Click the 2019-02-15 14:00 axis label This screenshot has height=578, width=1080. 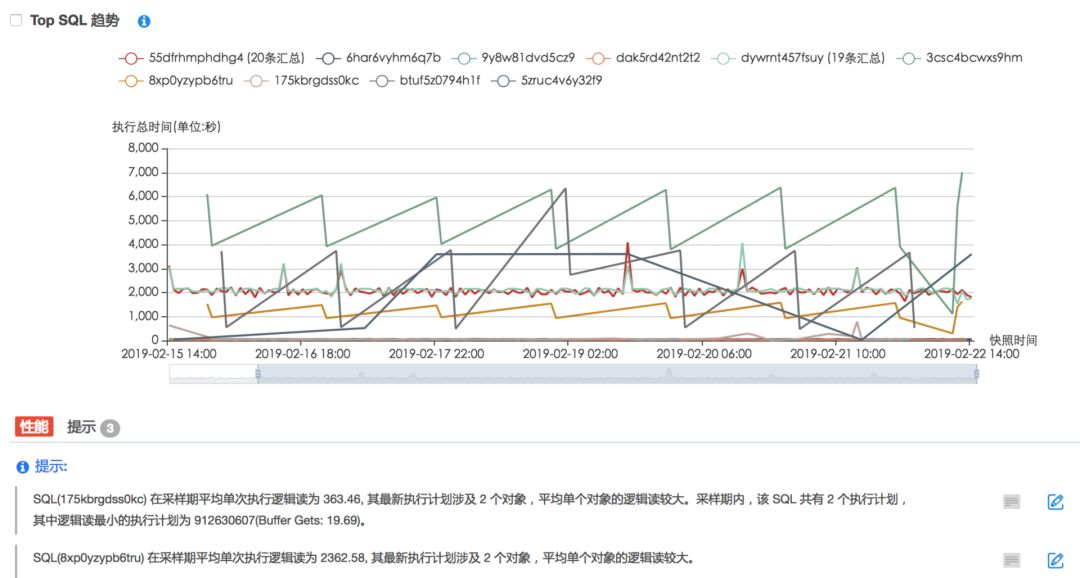169,354
